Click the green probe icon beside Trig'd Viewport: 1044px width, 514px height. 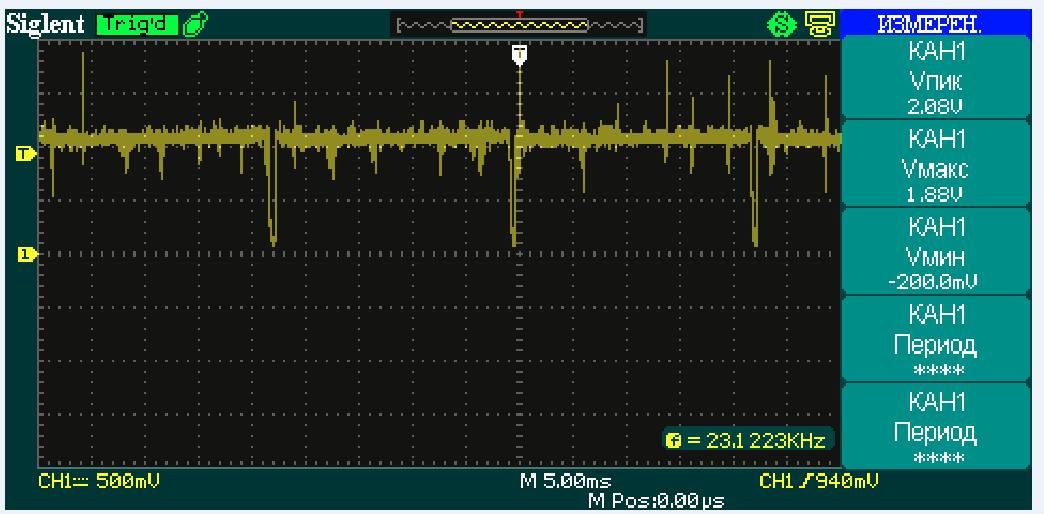tap(196, 25)
